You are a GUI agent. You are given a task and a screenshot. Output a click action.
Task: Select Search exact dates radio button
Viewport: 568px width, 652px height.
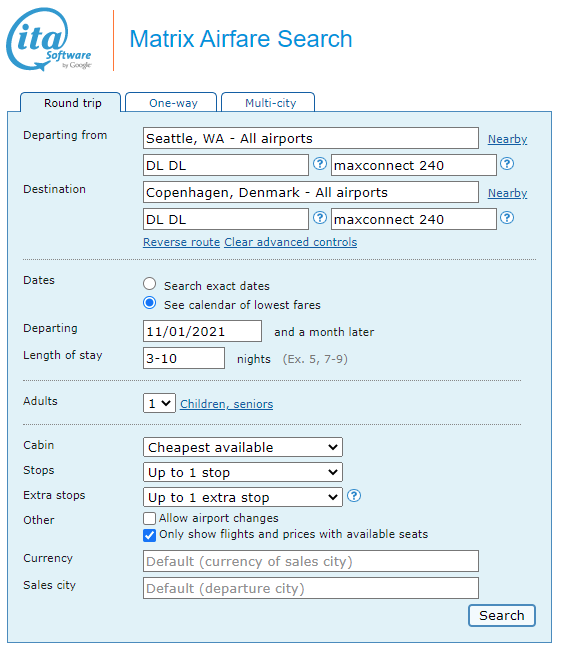(150, 284)
